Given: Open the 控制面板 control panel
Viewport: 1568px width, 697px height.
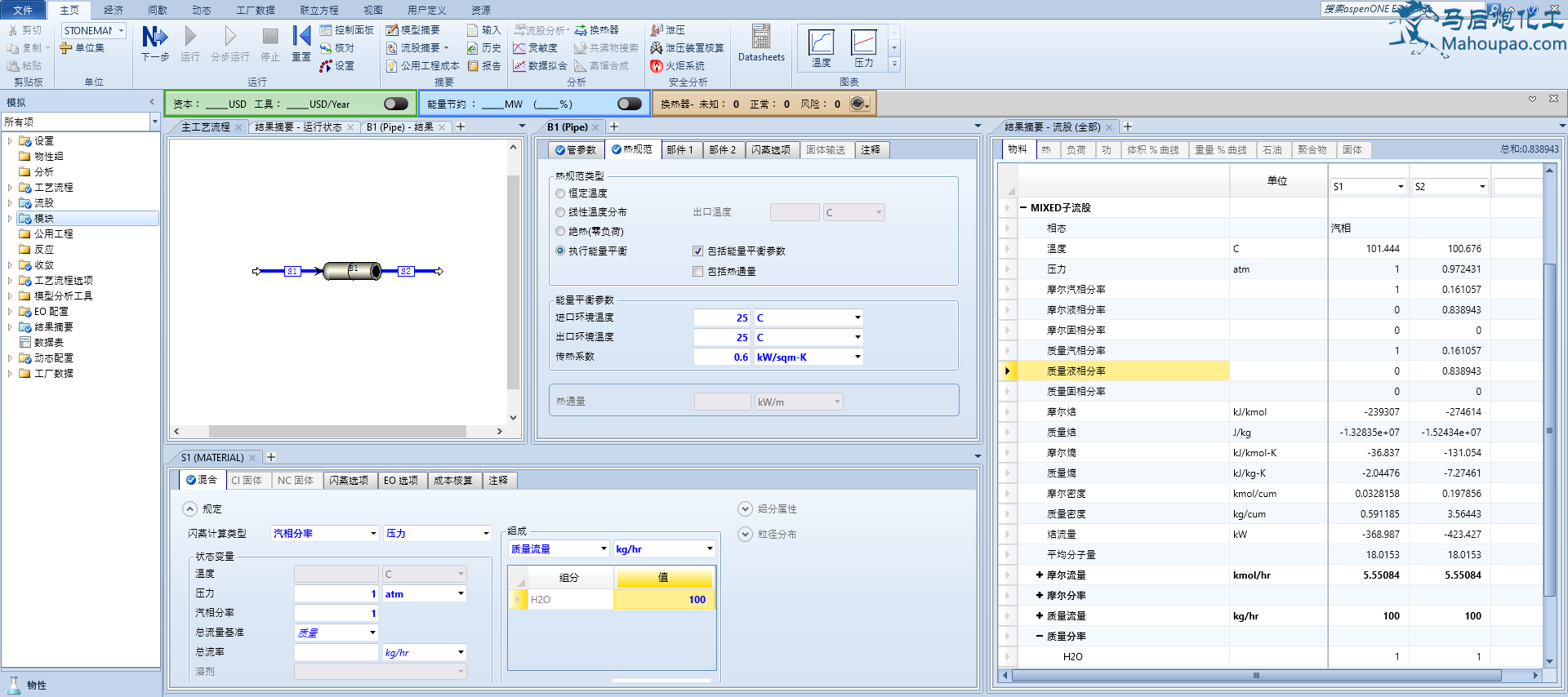Looking at the screenshot, I should pyautogui.click(x=347, y=30).
